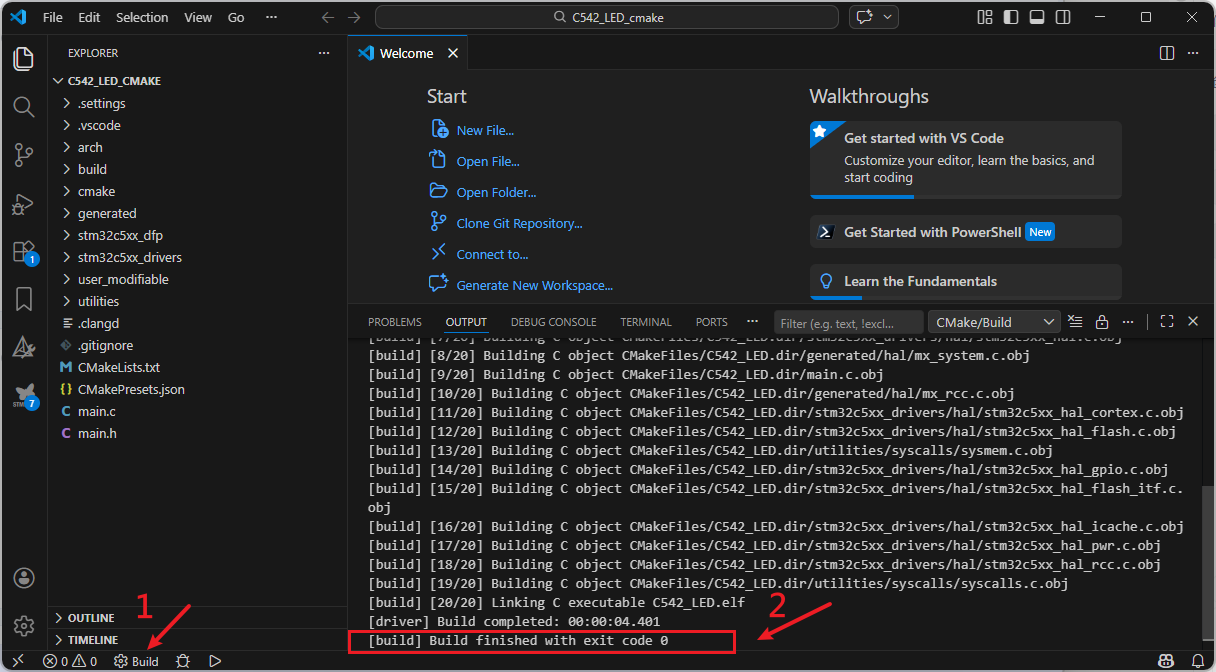This screenshot has height=672, width=1216.
Task: Click the C542_LED_cmake command search box
Action: [x=607, y=17]
